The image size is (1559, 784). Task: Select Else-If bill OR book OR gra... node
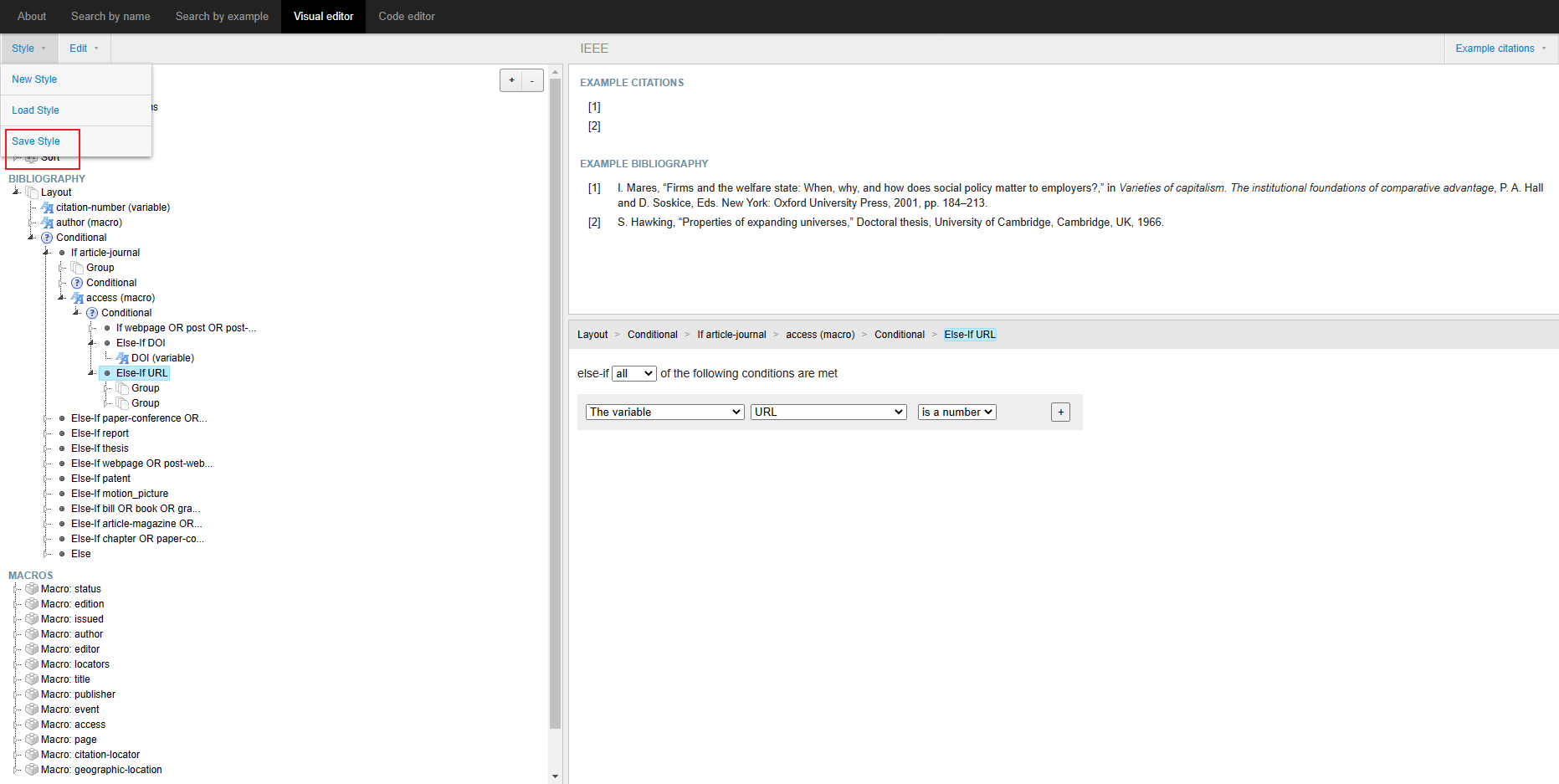click(136, 509)
